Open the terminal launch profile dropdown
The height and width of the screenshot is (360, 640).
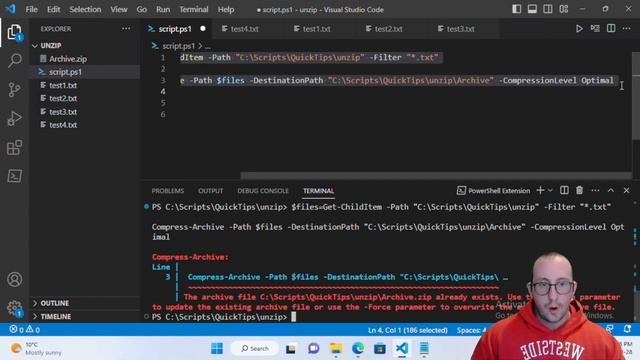tap(550, 191)
